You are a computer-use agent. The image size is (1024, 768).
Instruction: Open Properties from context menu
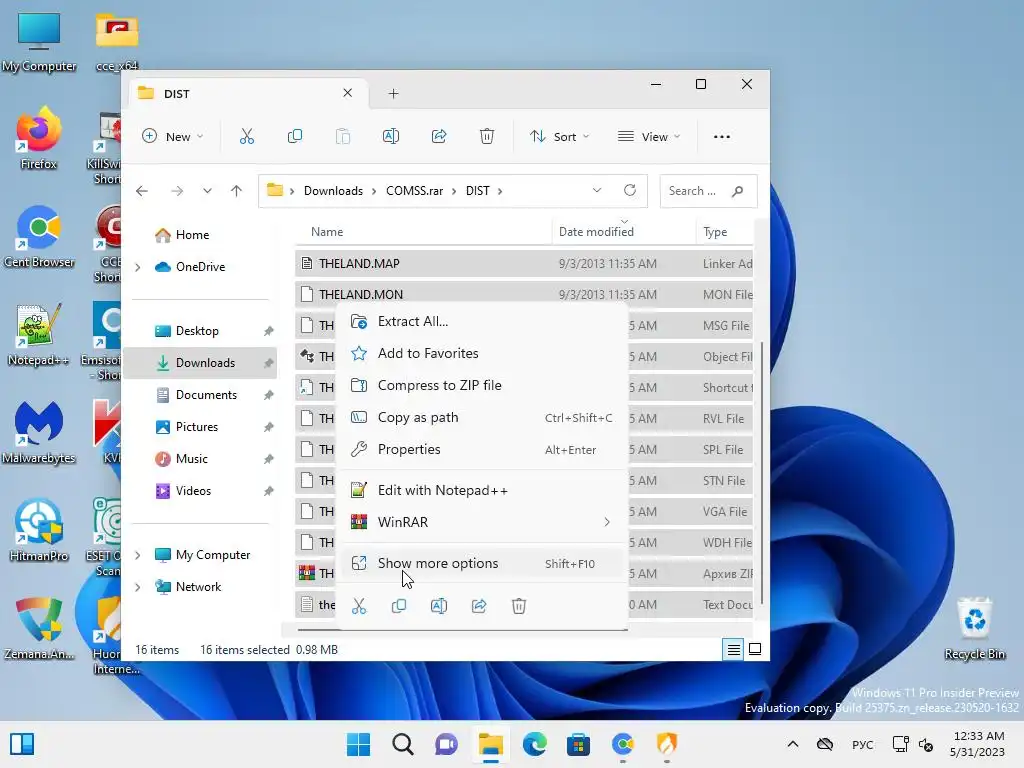(x=482, y=449)
